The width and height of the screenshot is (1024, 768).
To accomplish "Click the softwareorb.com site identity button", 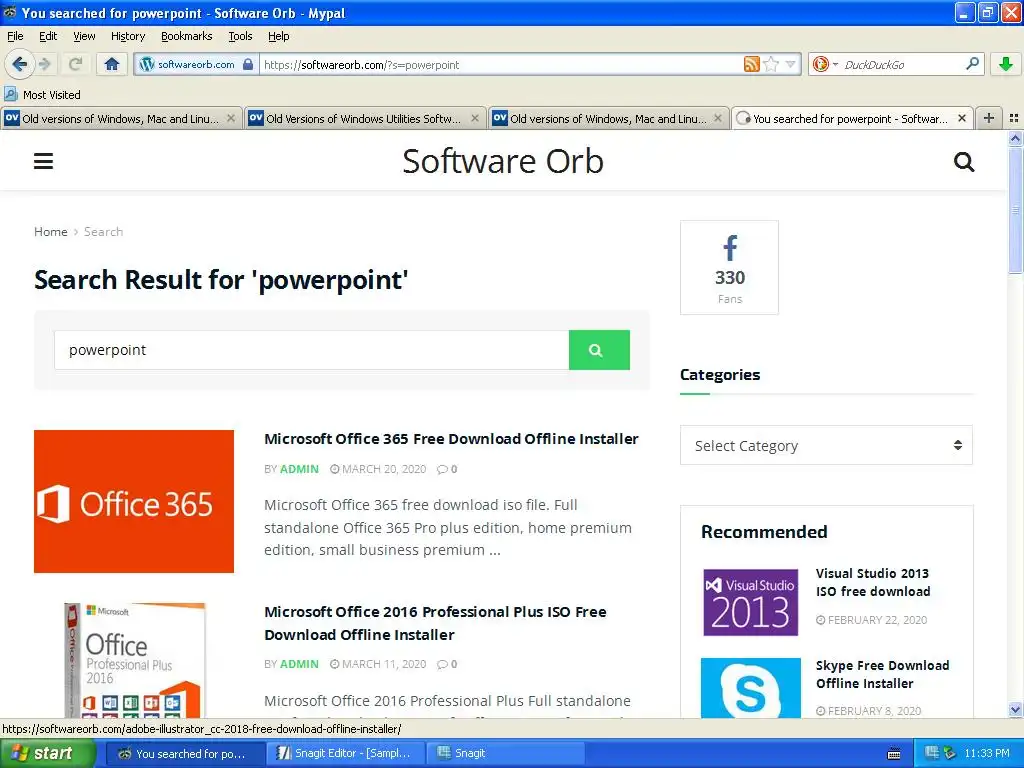I will point(196,64).
